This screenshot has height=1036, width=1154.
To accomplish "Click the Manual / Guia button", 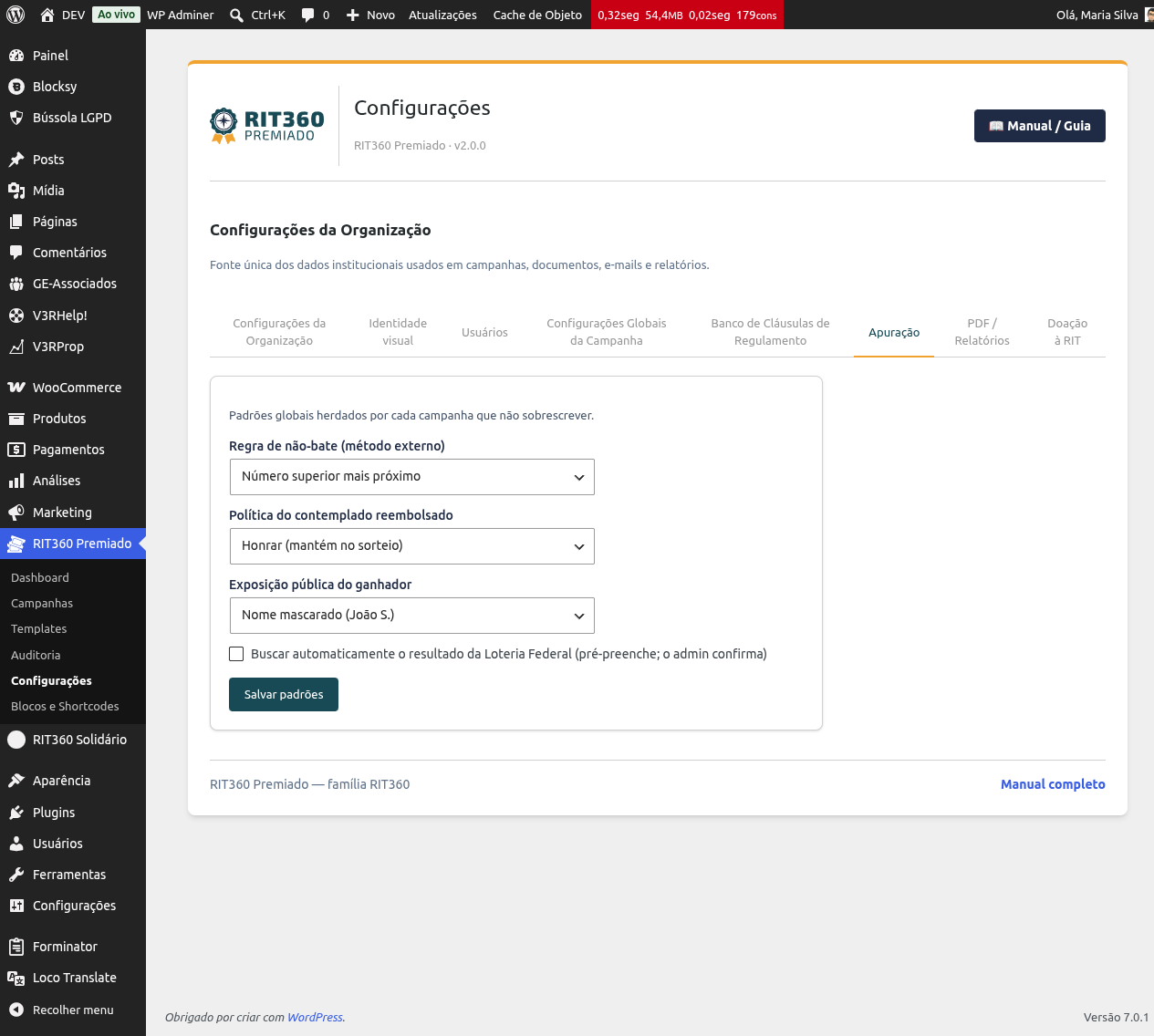I will tap(1040, 126).
